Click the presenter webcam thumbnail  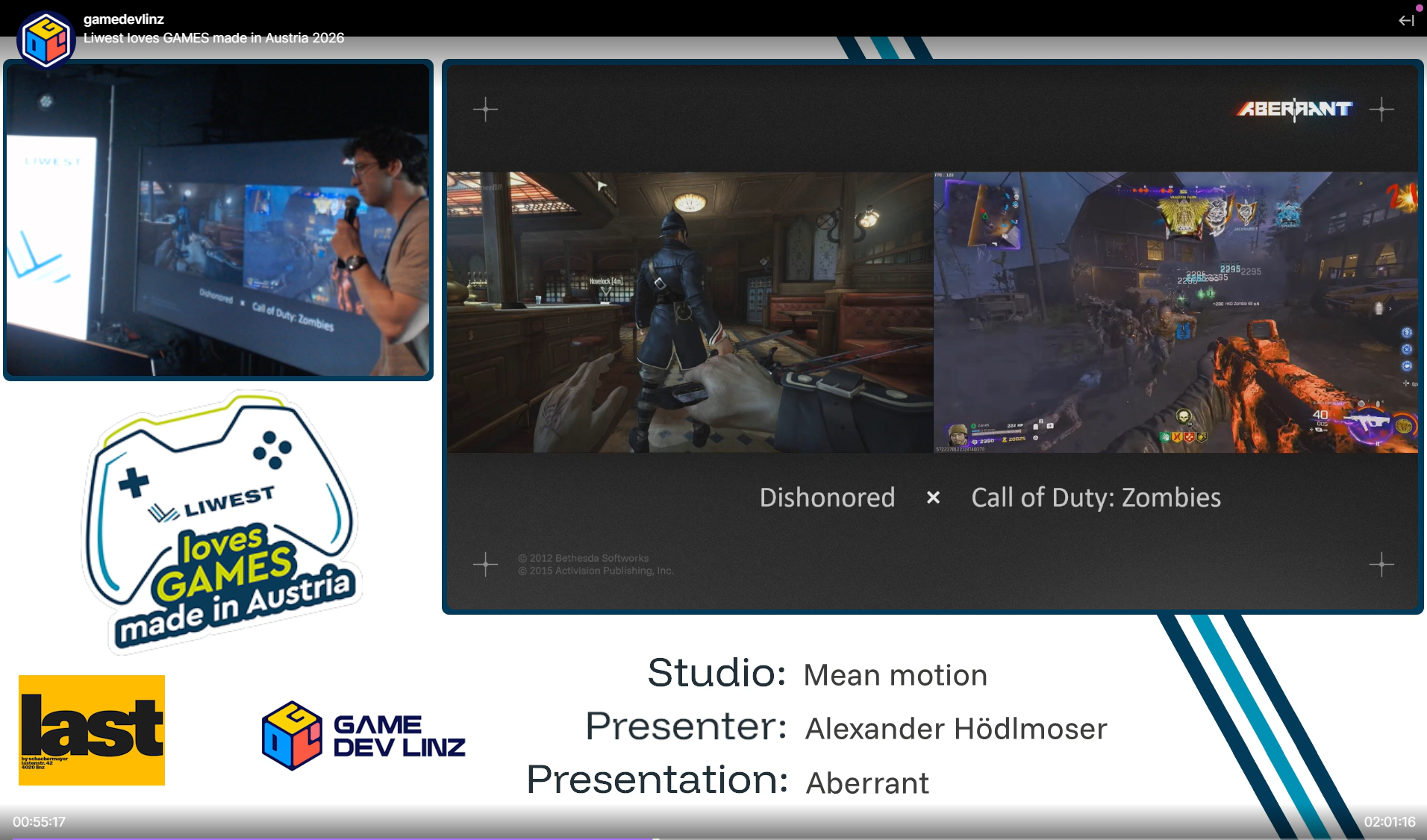tap(217, 219)
